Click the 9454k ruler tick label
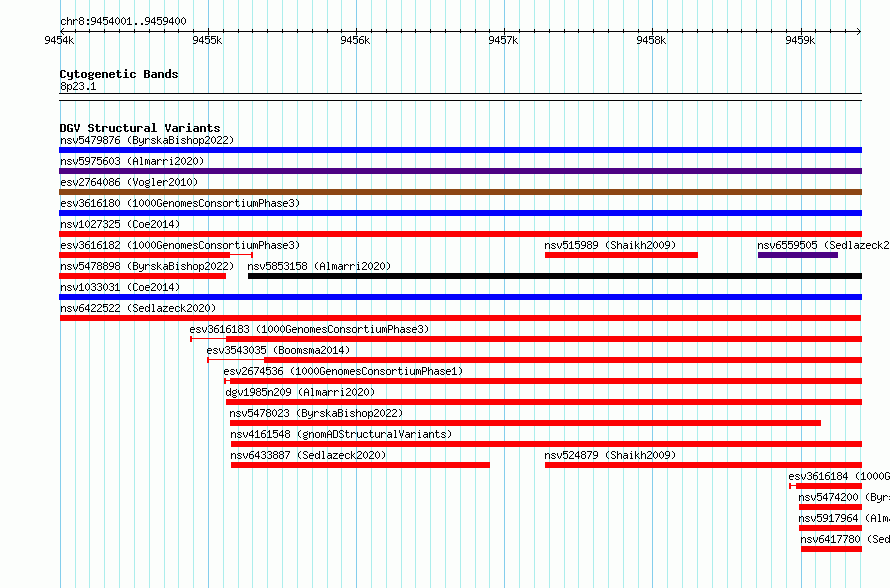Image resolution: width=890 pixels, height=588 pixels. (x=59, y=40)
